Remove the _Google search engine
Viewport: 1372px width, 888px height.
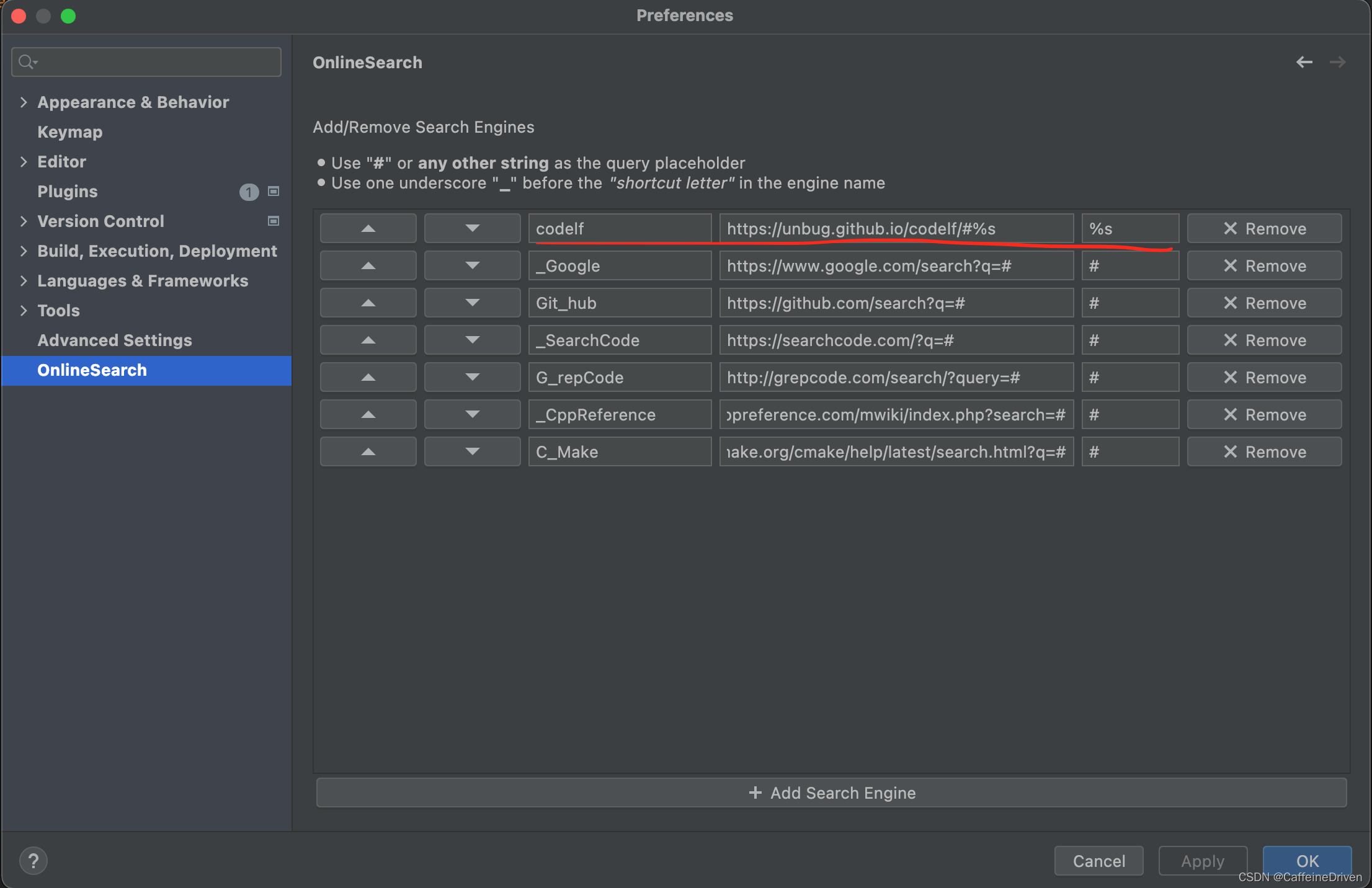point(1264,265)
